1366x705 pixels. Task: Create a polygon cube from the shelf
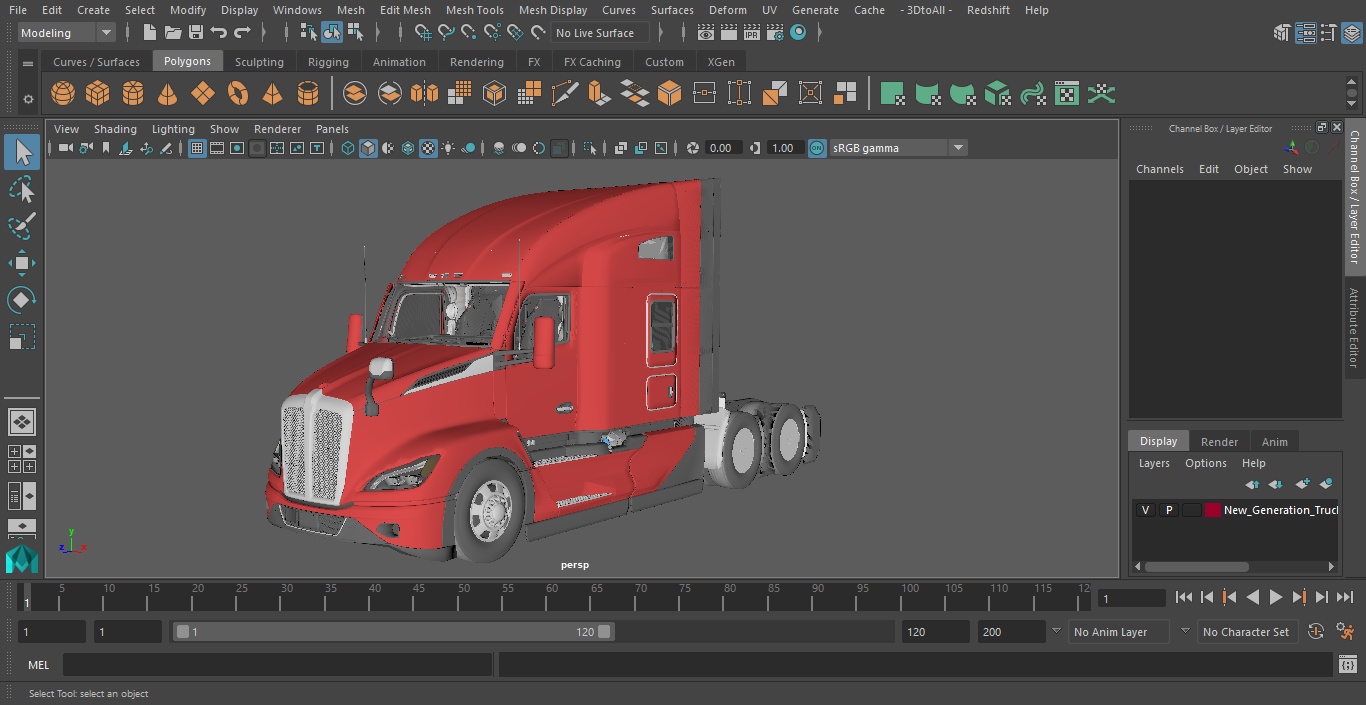tap(97, 94)
